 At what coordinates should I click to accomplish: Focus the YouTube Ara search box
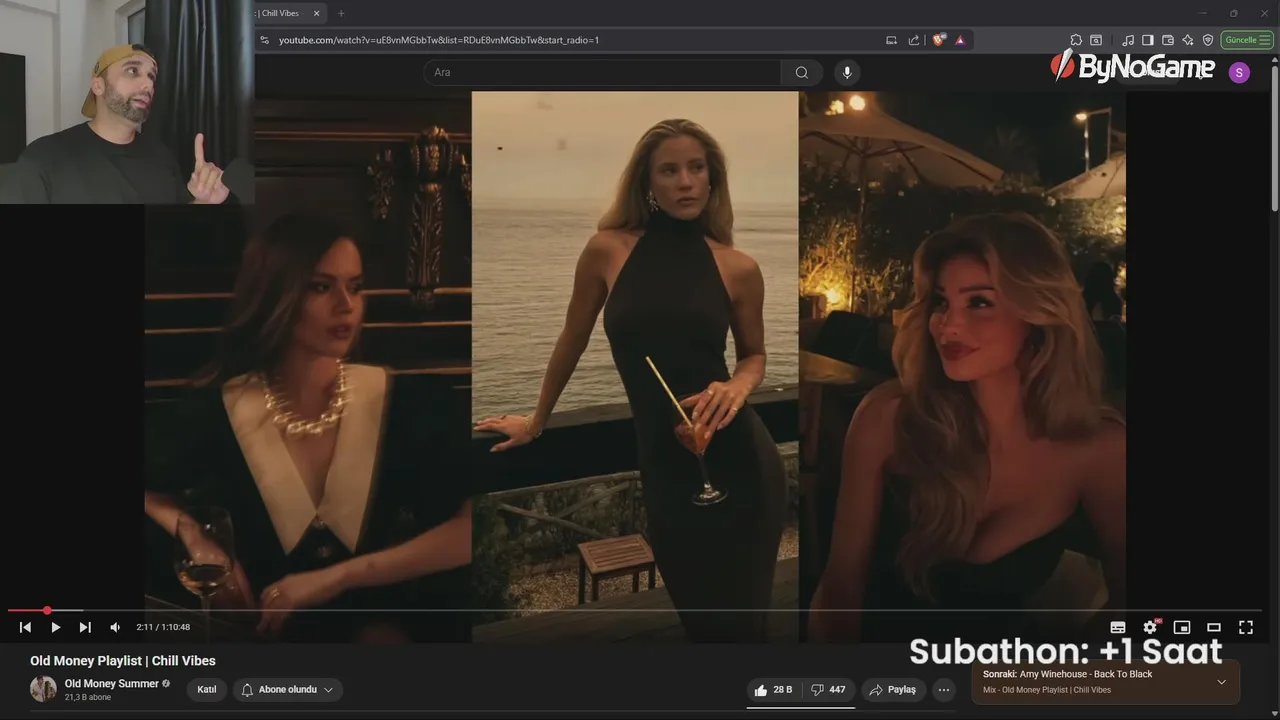(602, 72)
